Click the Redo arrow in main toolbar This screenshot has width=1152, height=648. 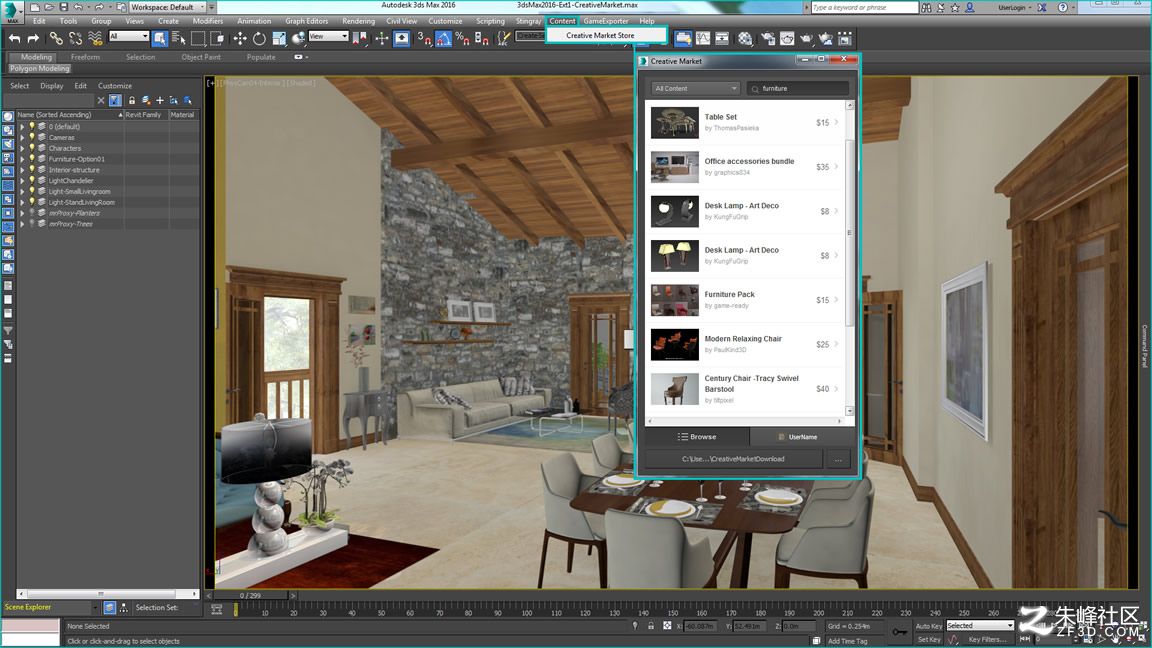33,38
